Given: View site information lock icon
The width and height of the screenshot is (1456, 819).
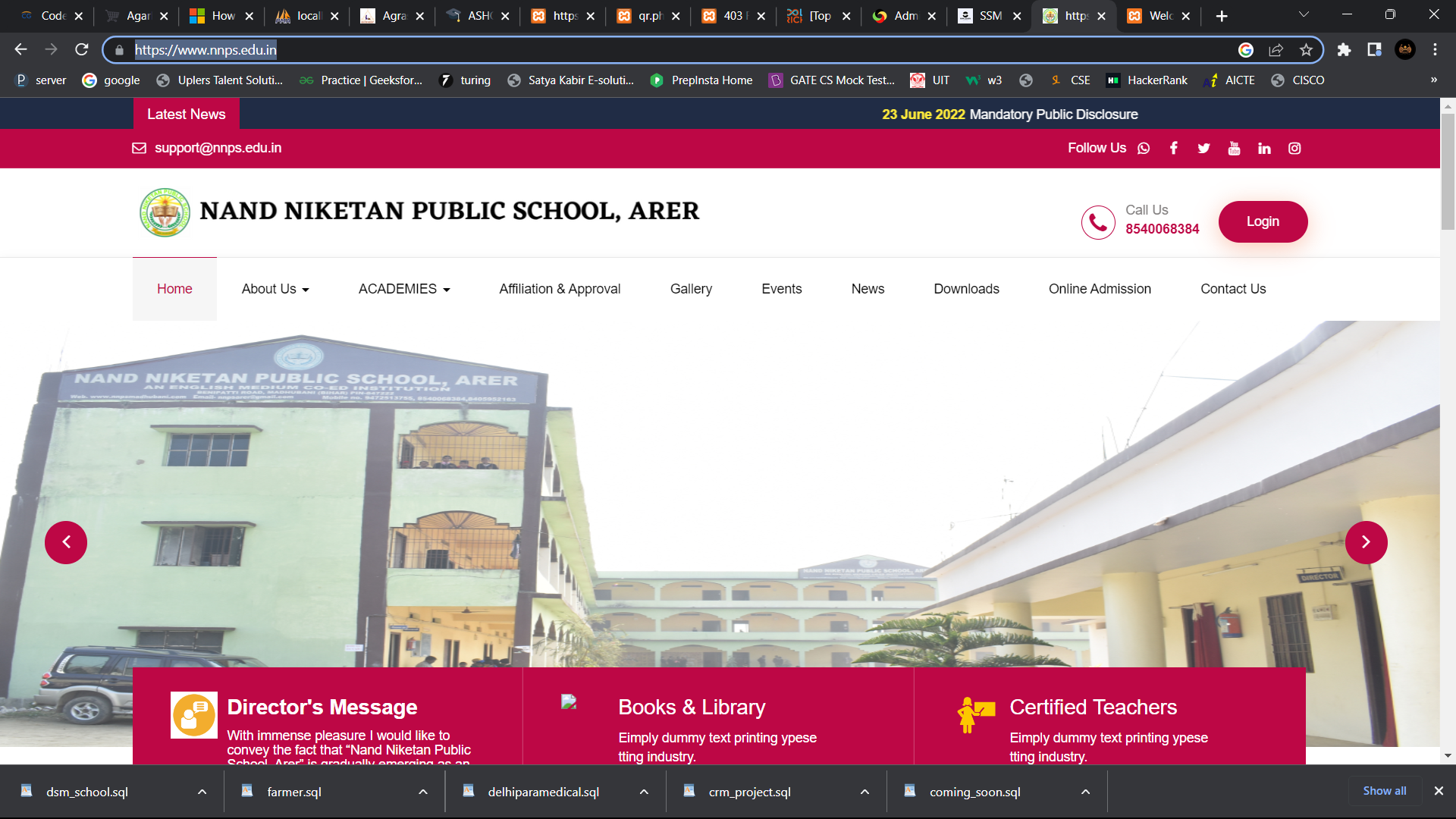Looking at the screenshot, I should (x=119, y=50).
